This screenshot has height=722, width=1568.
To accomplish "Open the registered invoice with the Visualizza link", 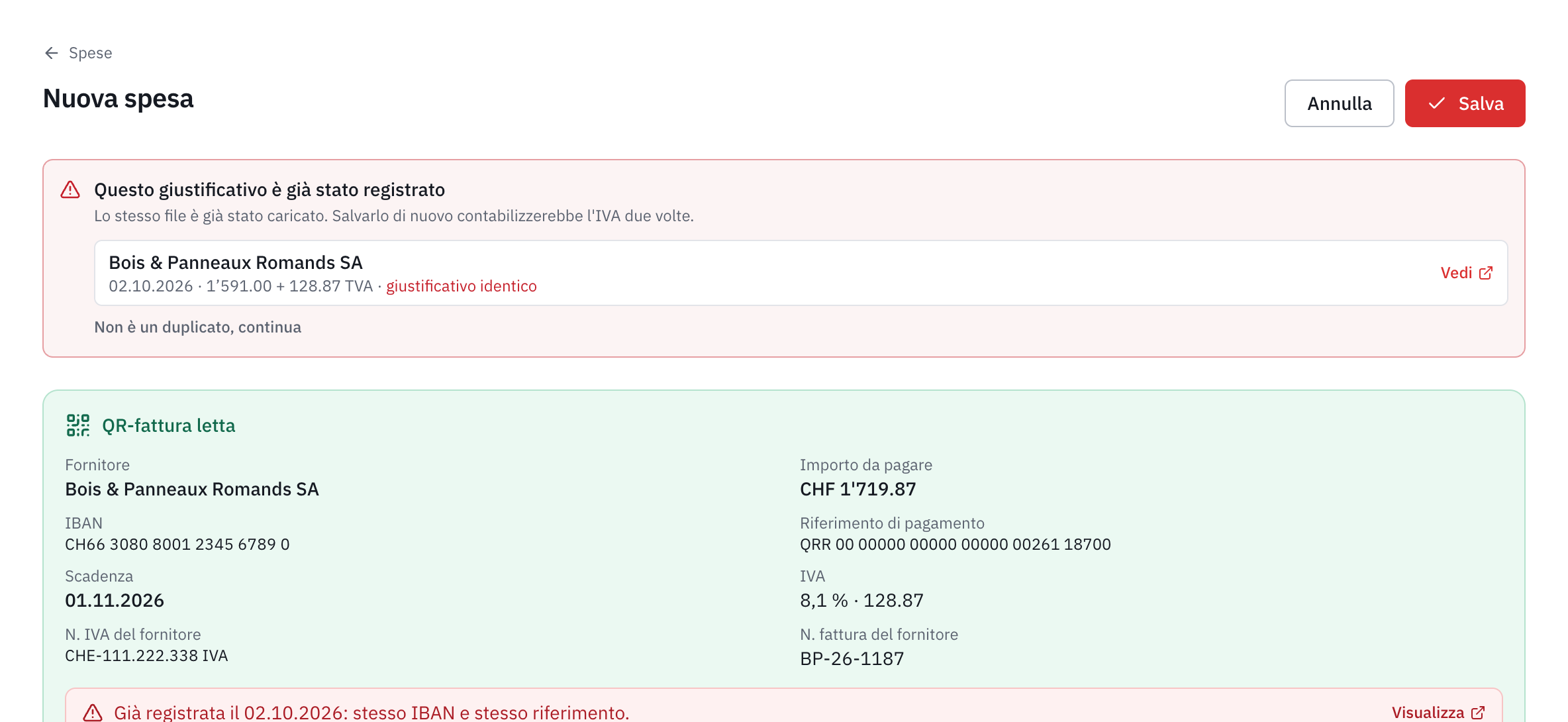I will click(1438, 713).
